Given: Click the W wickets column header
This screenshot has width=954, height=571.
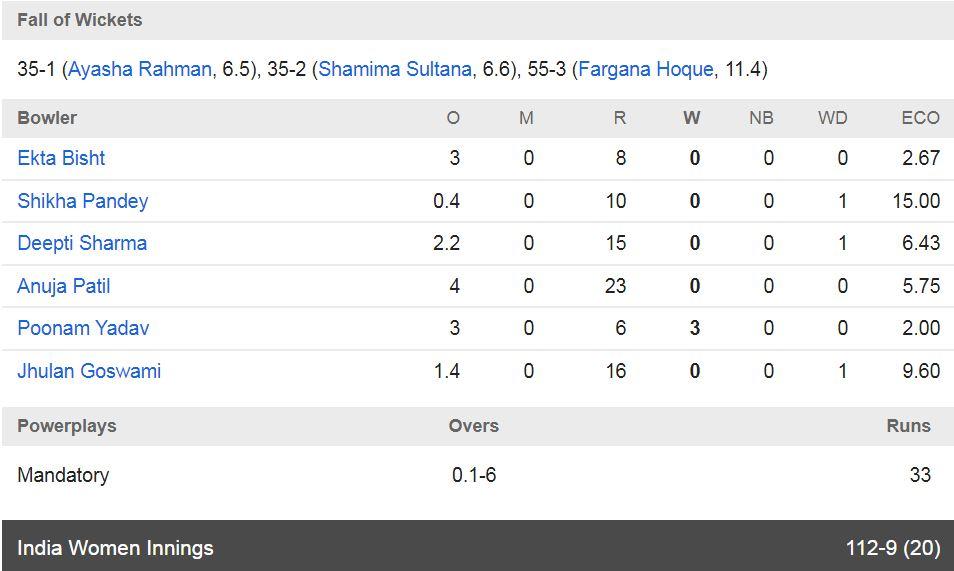Looking at the screenshot, I should 692,117.
